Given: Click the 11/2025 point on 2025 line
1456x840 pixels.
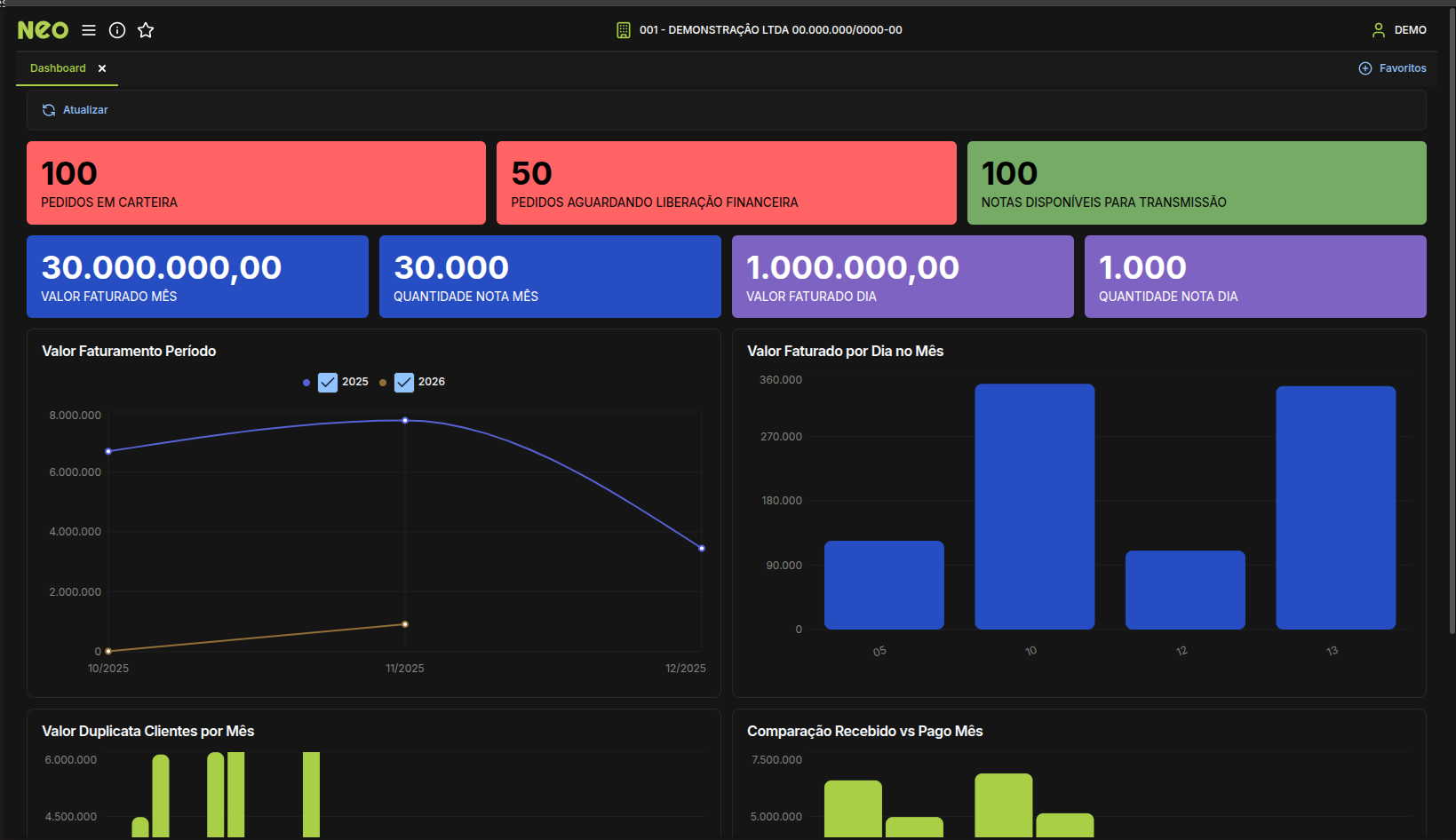Looking at the screenshot, I should (x=405, y=420).
